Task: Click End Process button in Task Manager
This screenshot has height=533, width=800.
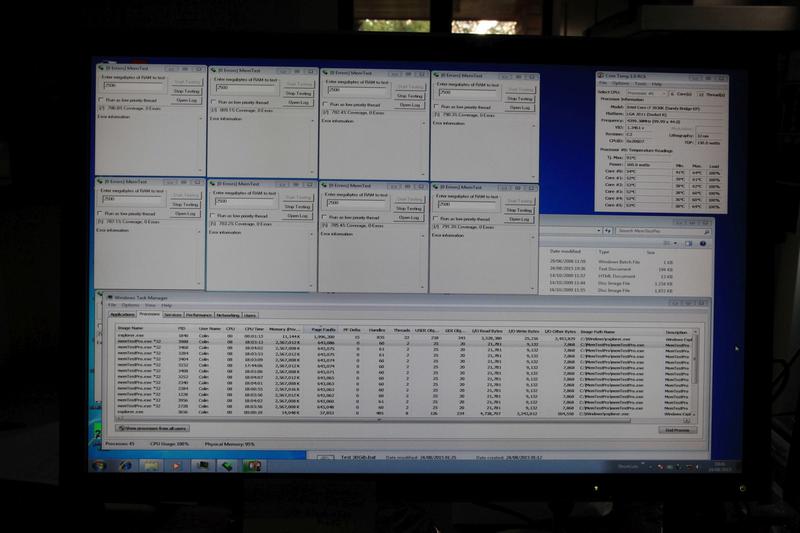Action: [x=677, y=430]
